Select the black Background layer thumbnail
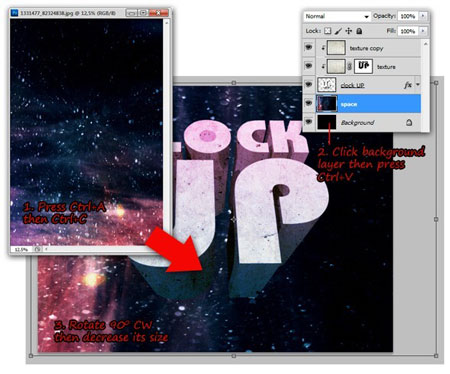Viewport: 450px width, 374px height. click(x=327, y=122)
